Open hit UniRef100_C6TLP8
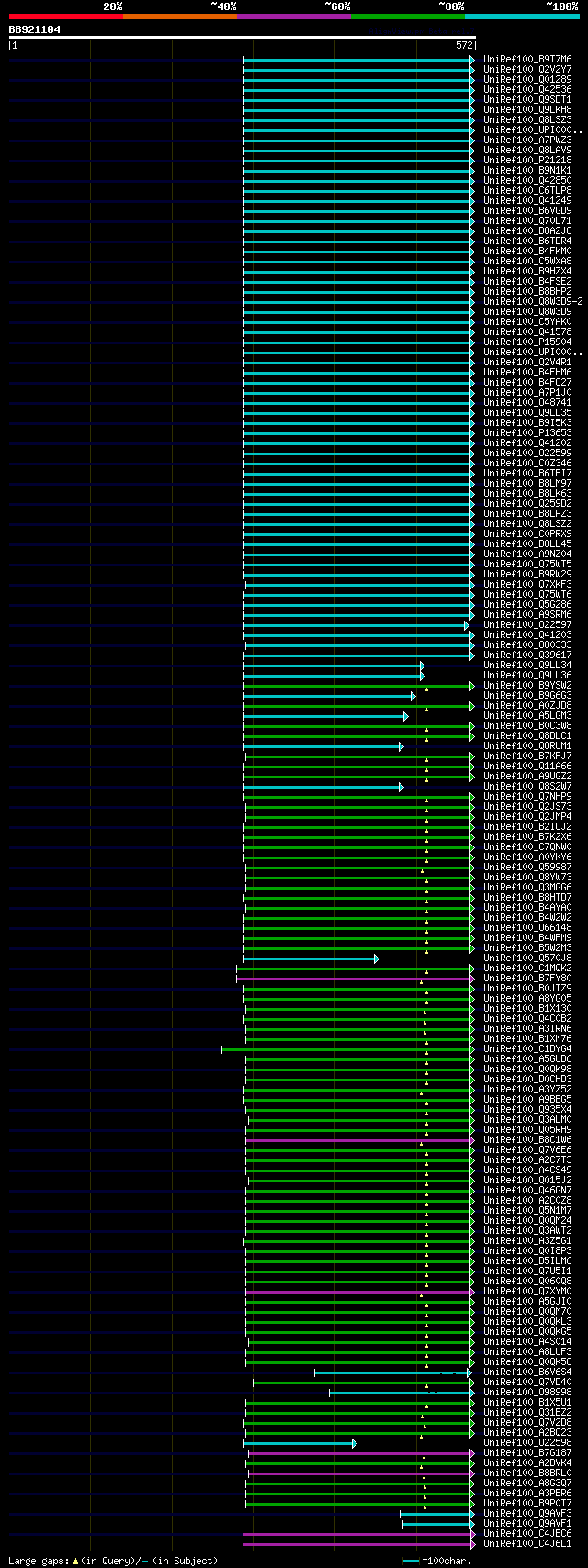The height and width of the screenshot is (1568, 588). click(x=527, y=191)
